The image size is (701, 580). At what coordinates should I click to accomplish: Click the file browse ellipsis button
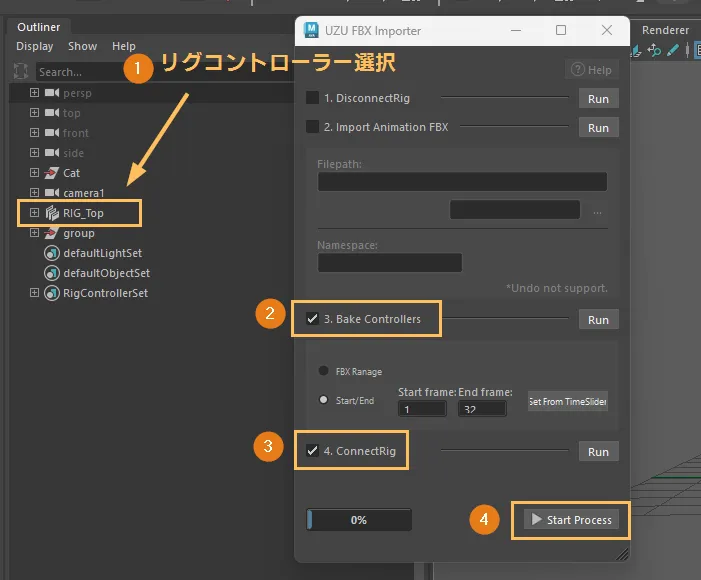click(x=597, y=212)
